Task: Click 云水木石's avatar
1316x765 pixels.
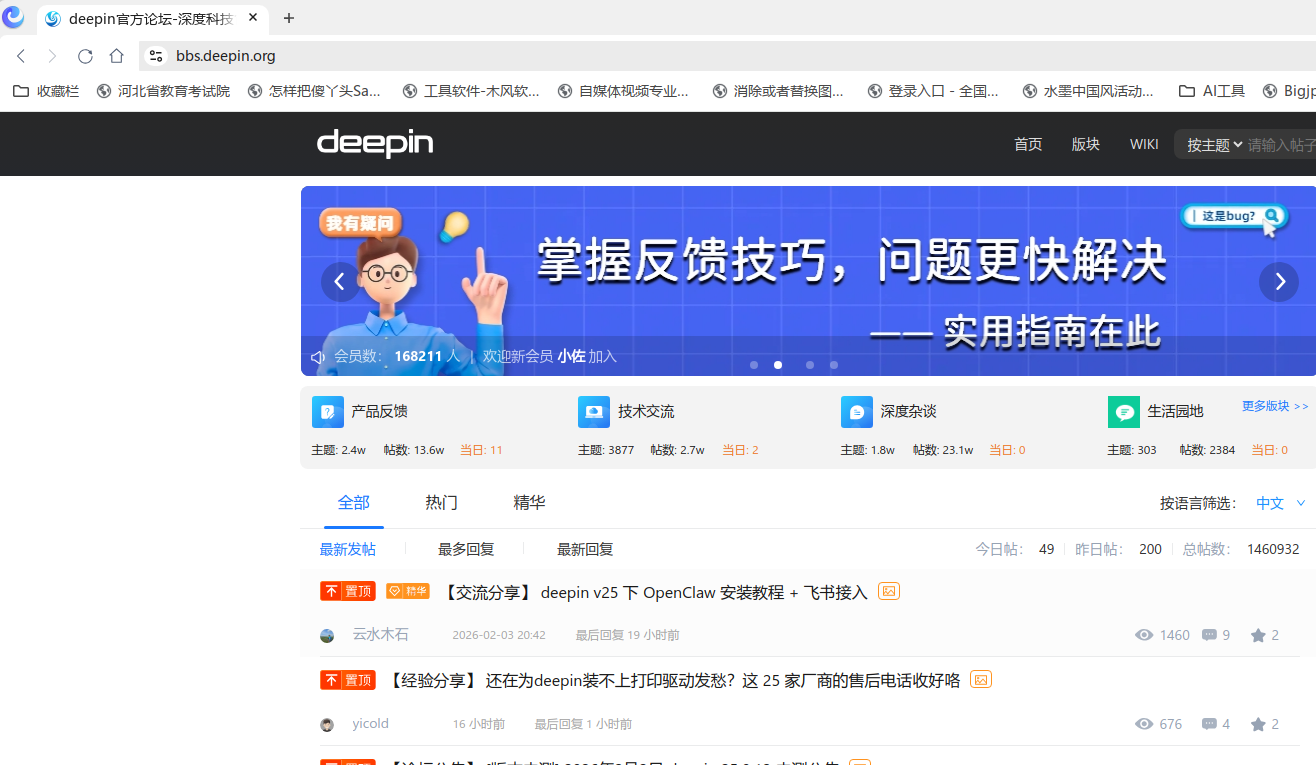Action: click(x=327, y=636)
